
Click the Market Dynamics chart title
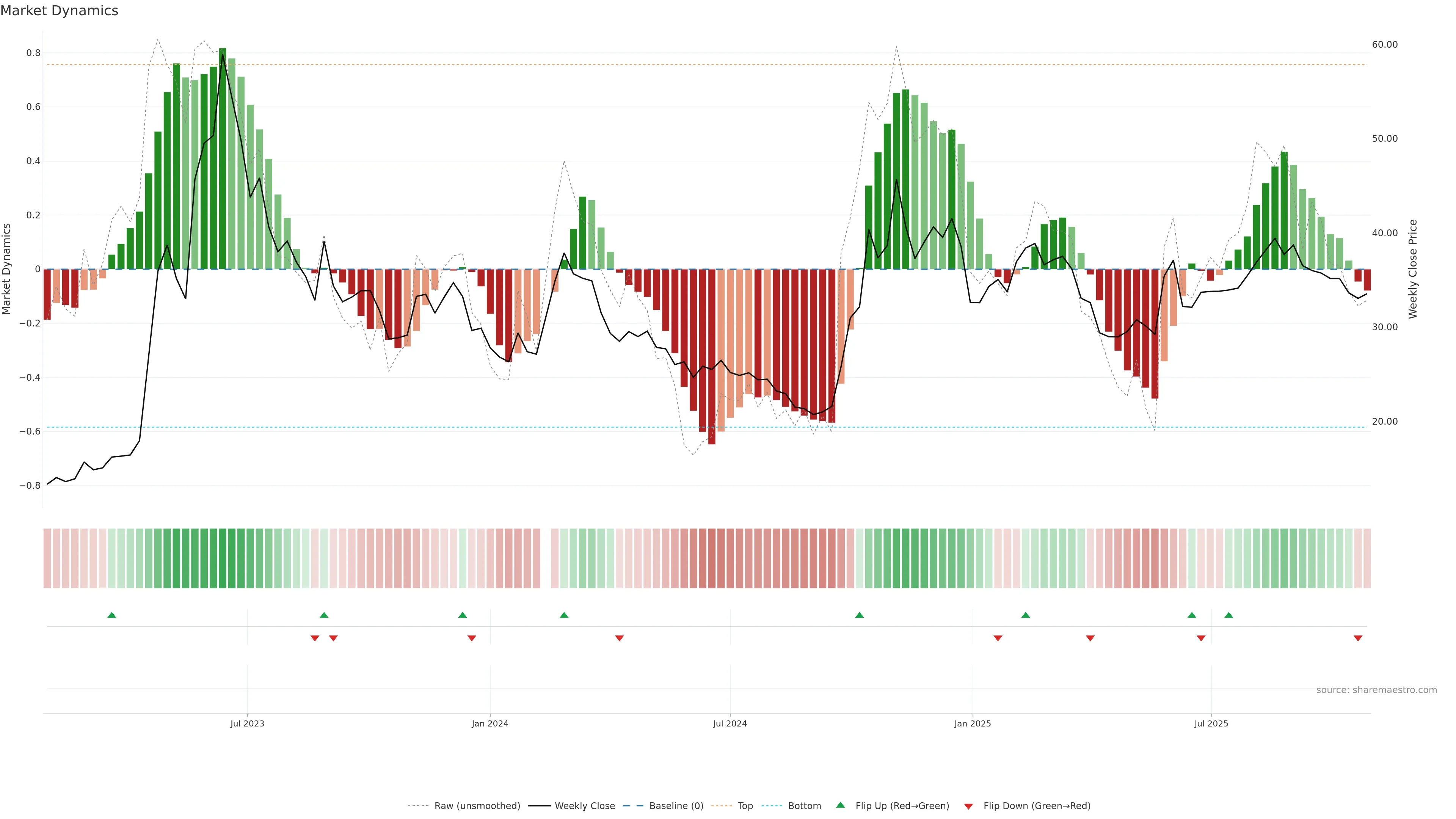(60, 11)
